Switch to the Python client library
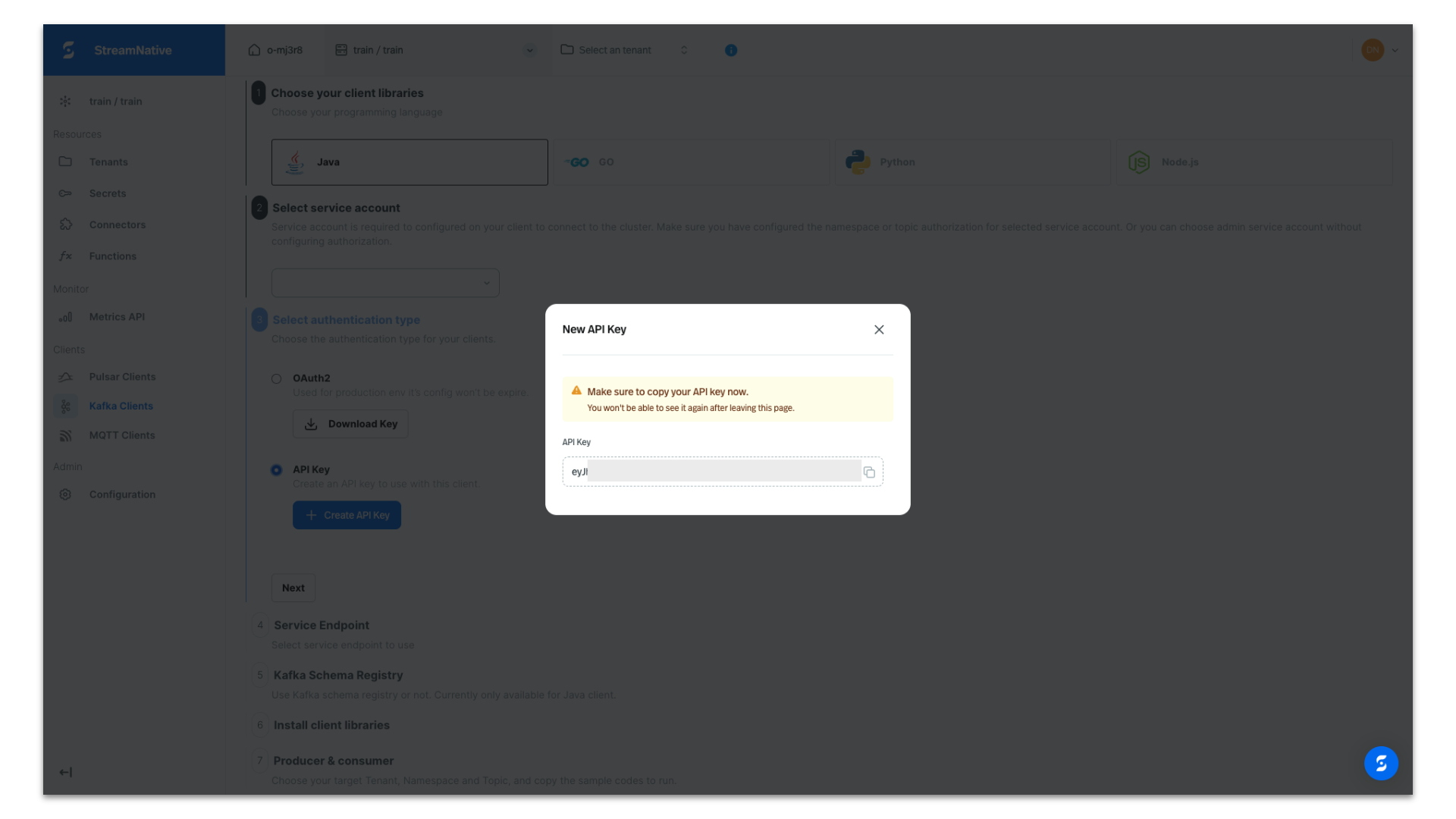This screenshot has height=819, width=1456. [x=973, y=162]
